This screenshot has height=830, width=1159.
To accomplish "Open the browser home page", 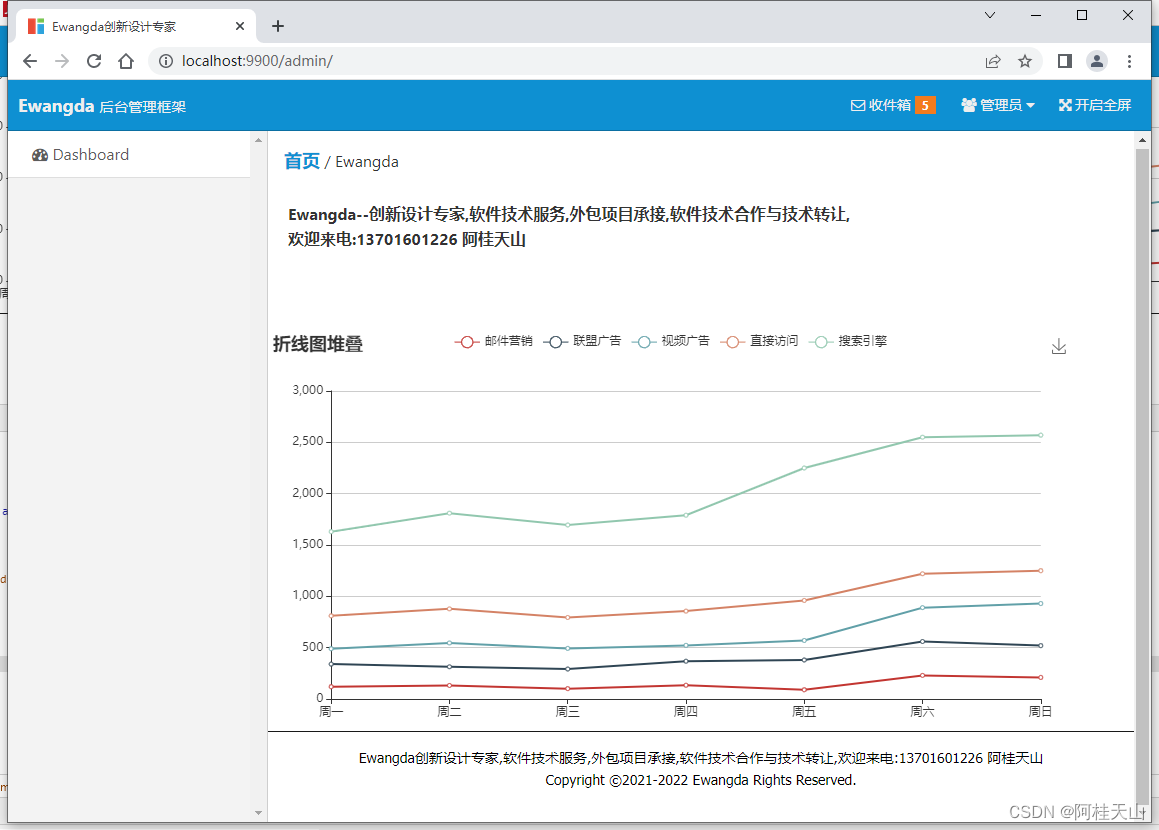I will pos(126,61).
